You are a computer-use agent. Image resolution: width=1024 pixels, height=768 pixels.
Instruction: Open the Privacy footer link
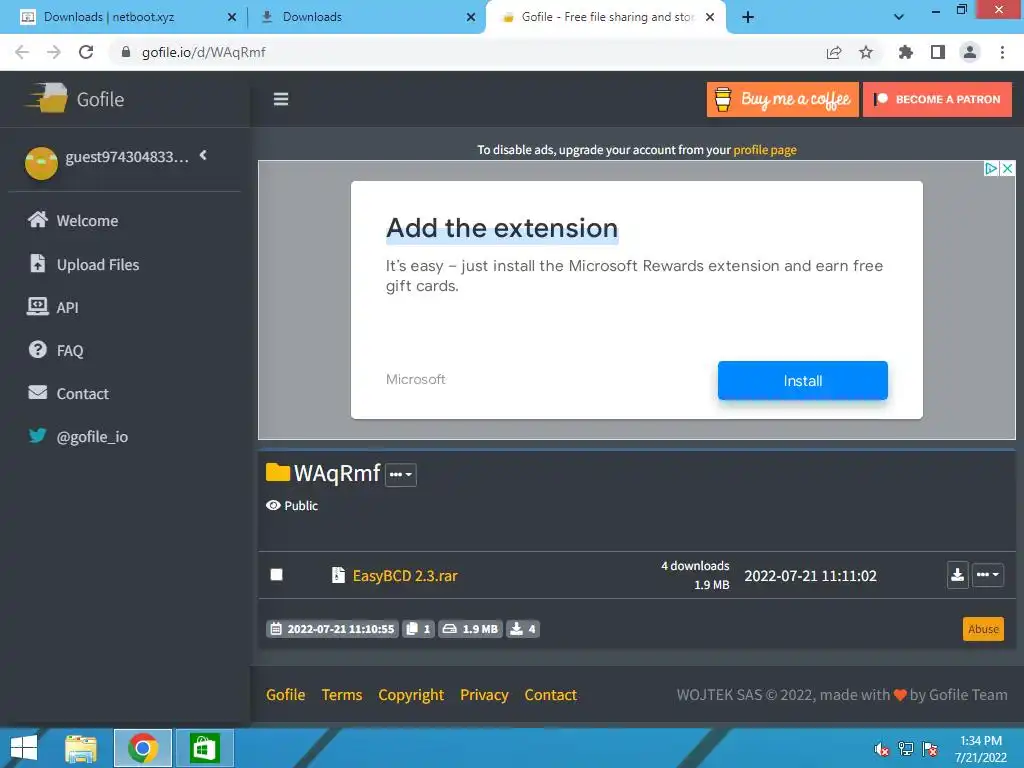click(x=484, y=695)
